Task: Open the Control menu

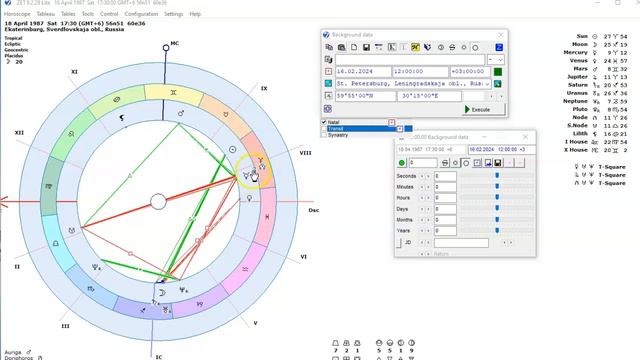Action: coord(109,14)
